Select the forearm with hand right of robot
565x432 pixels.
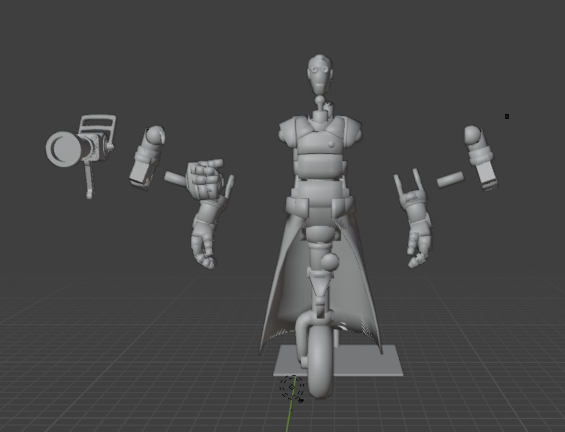click(414, 220)
